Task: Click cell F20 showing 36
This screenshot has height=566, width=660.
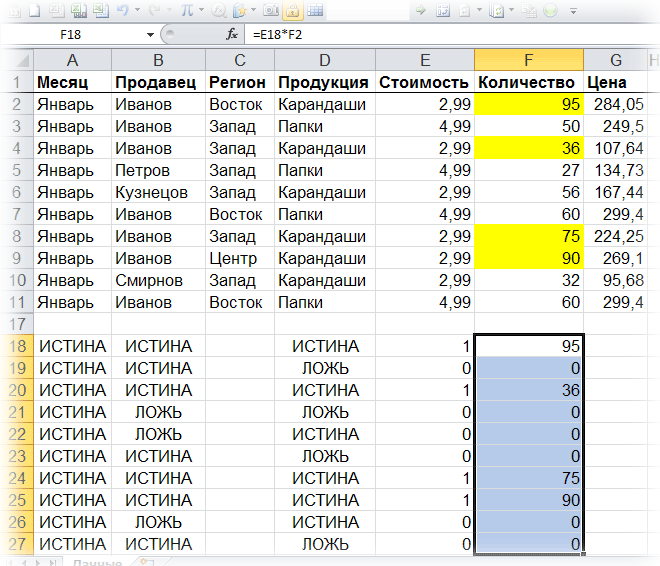Action: [x=529, y=390]
